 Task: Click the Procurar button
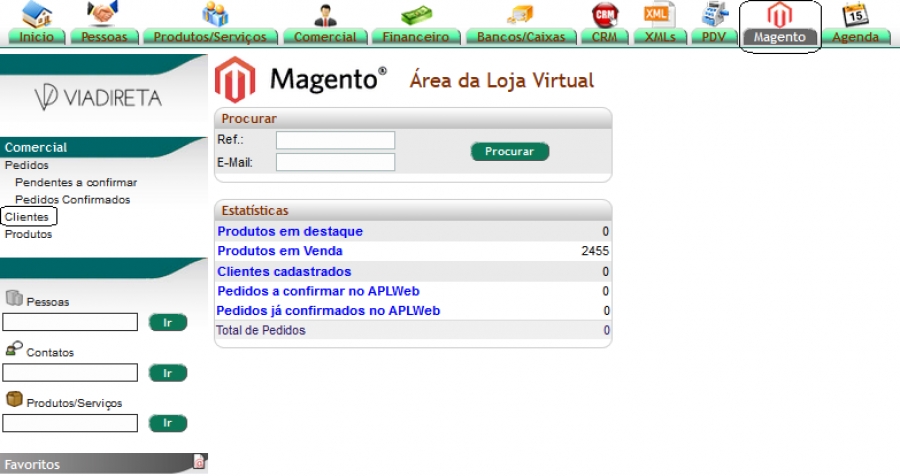510,152
